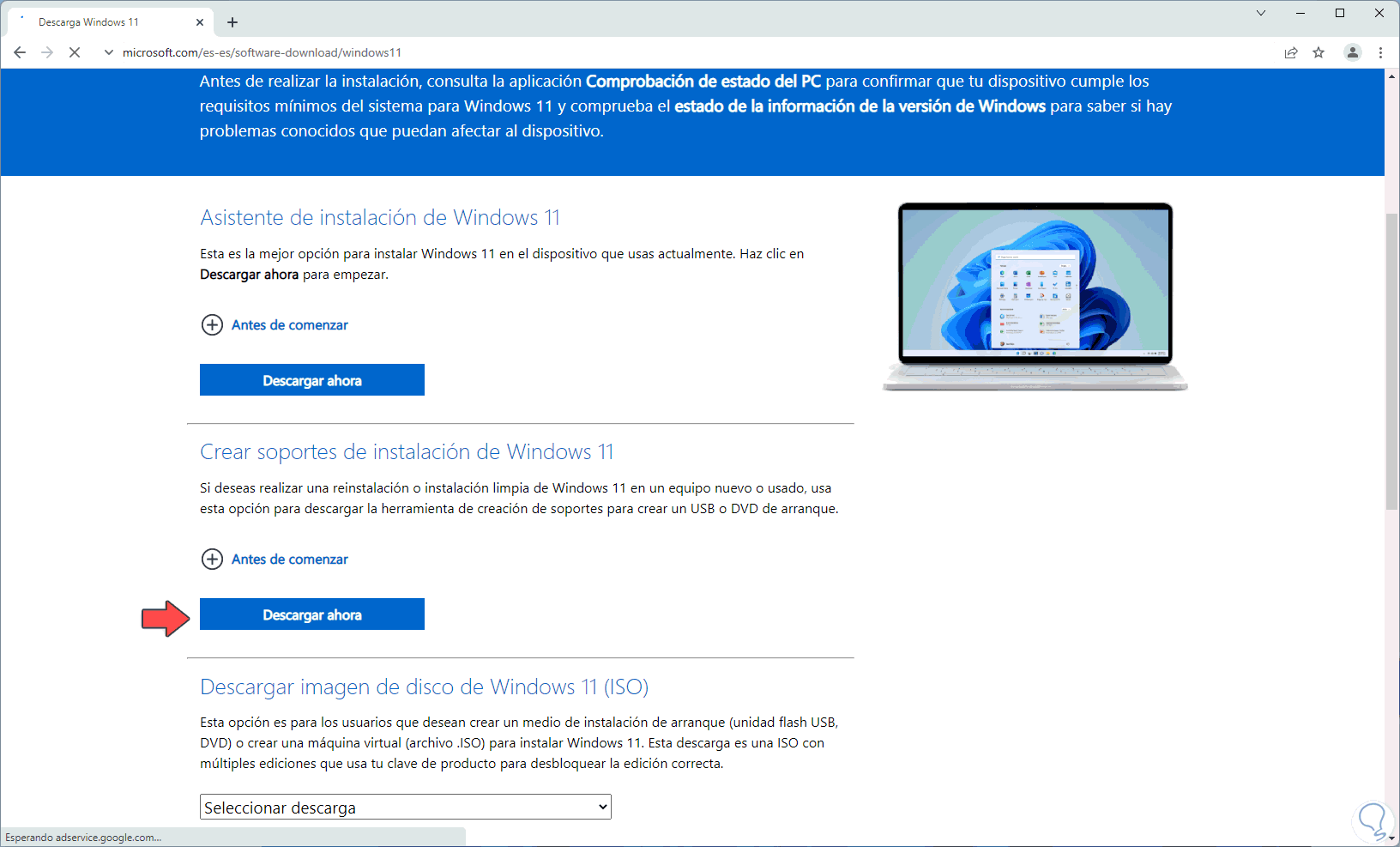Go back to the previous page
The height and width of the screenshot is (847, 1400).
tap(20, 52)
